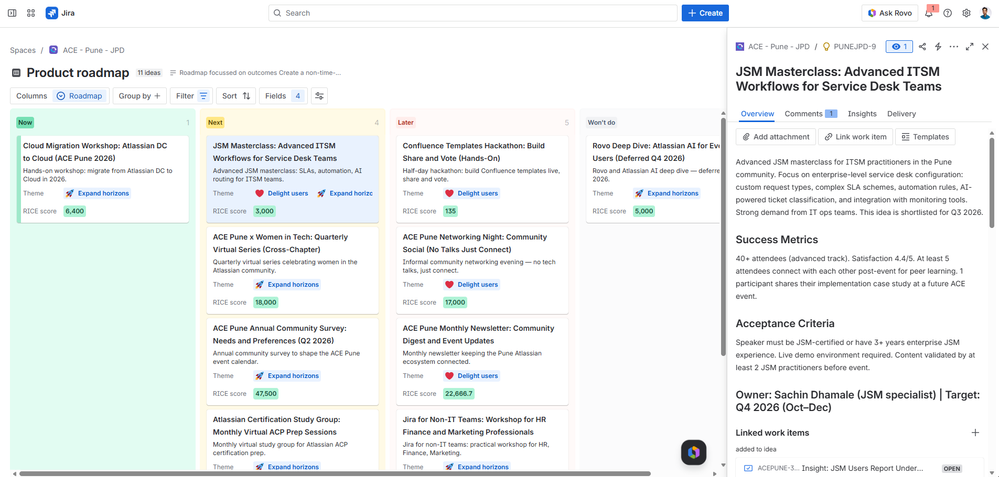The image size is (999, 477).
Task: Click RICE score 47,500 value
Action: 266,394
